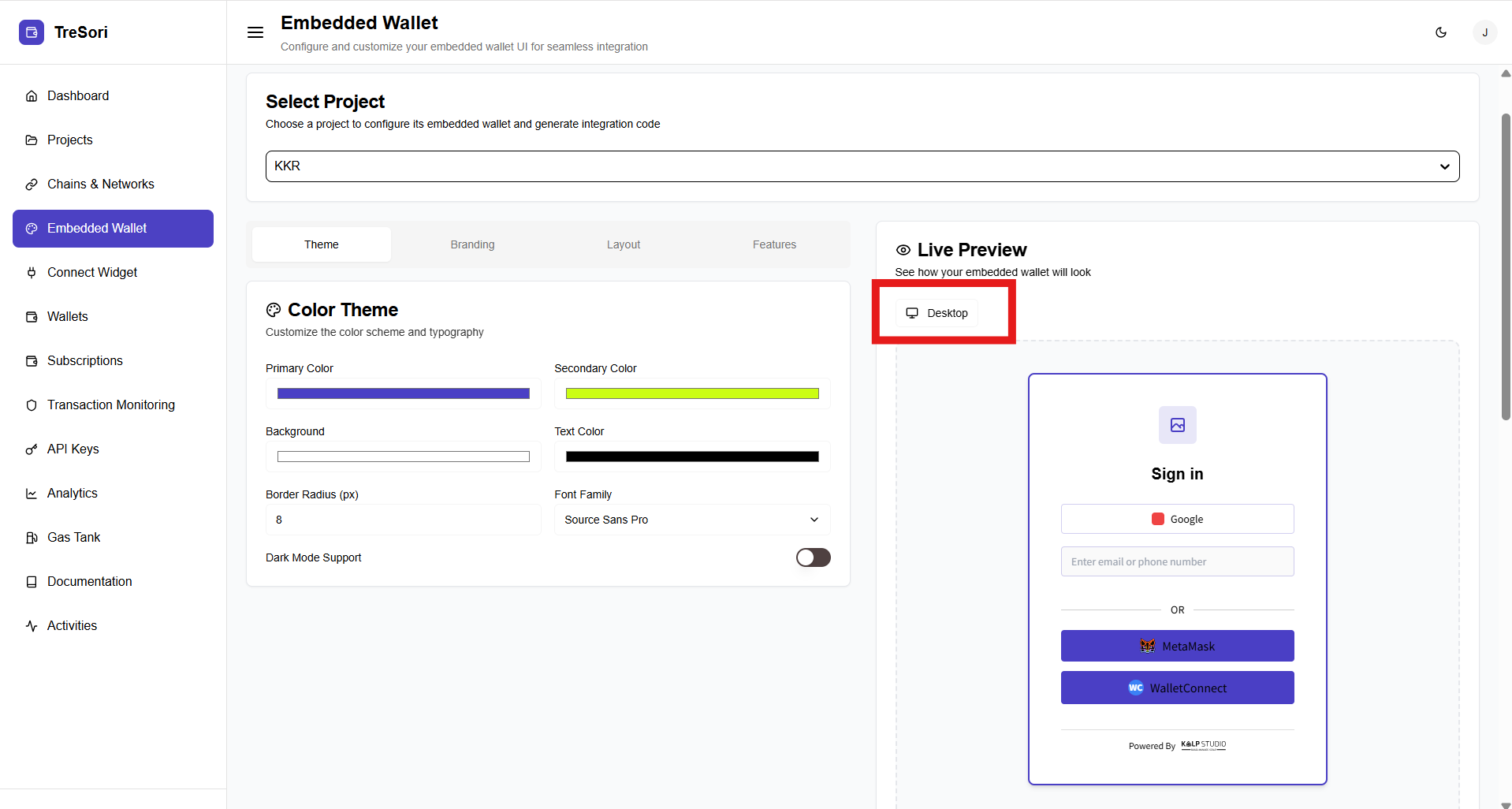Open the Gas Tank section
This screenshot has height=809, width=1512.
click(73, 537)
